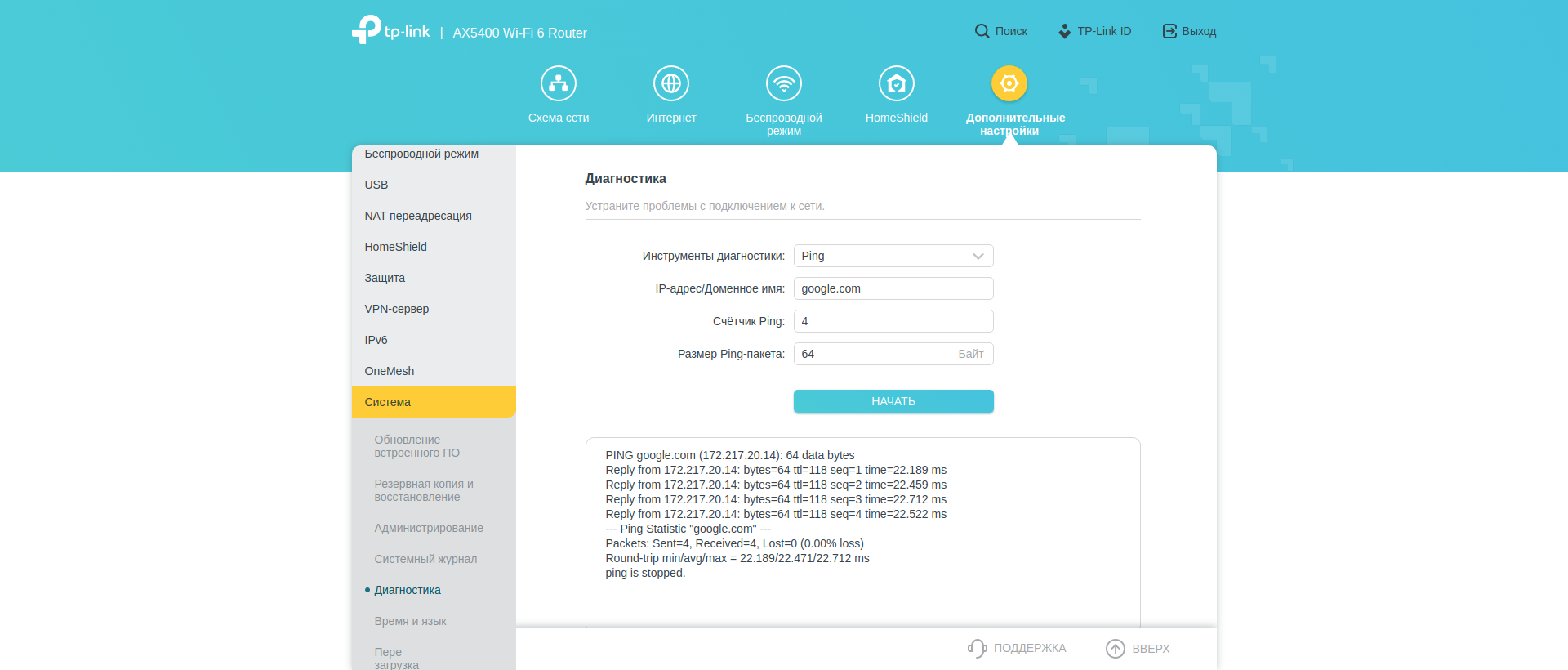The height and width of the screenshot is (670, 1568).
Task: Click the Advanced settings gear icon
Action: tap(1009, 83)
